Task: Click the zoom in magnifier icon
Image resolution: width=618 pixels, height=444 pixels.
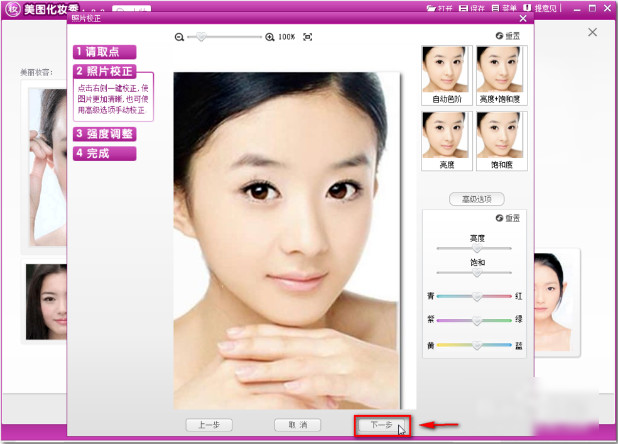Action: tap(270, 37)
